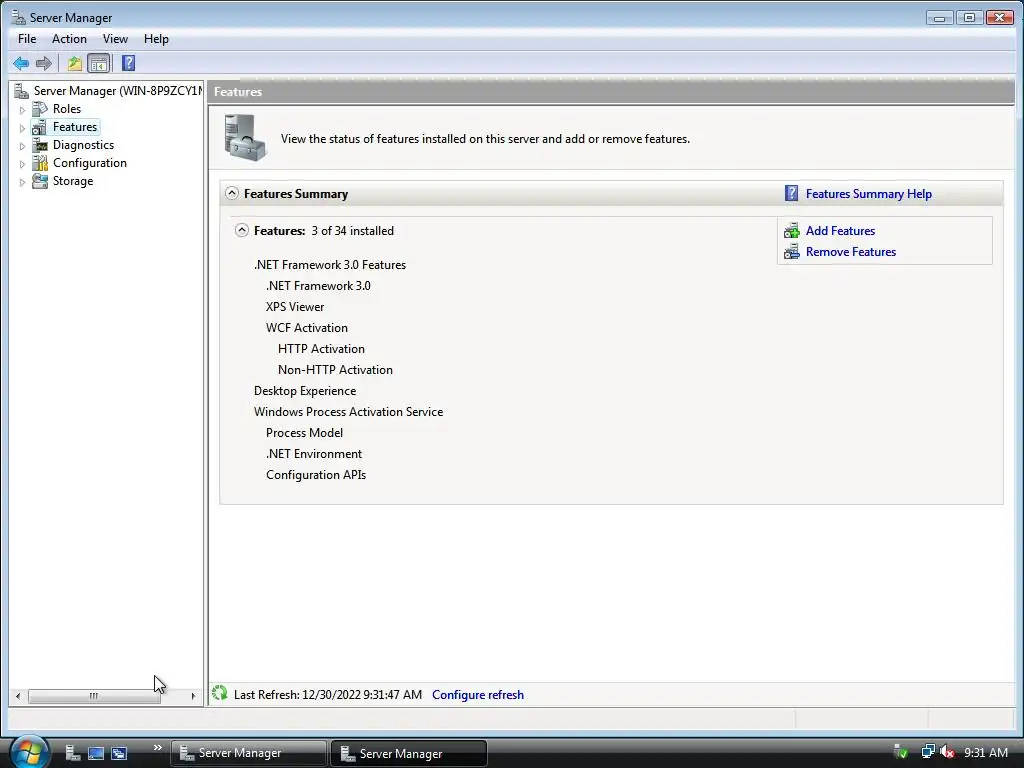The image size is (1024, 768).
Task: Click the Start orb button
Action: [28, 752]
